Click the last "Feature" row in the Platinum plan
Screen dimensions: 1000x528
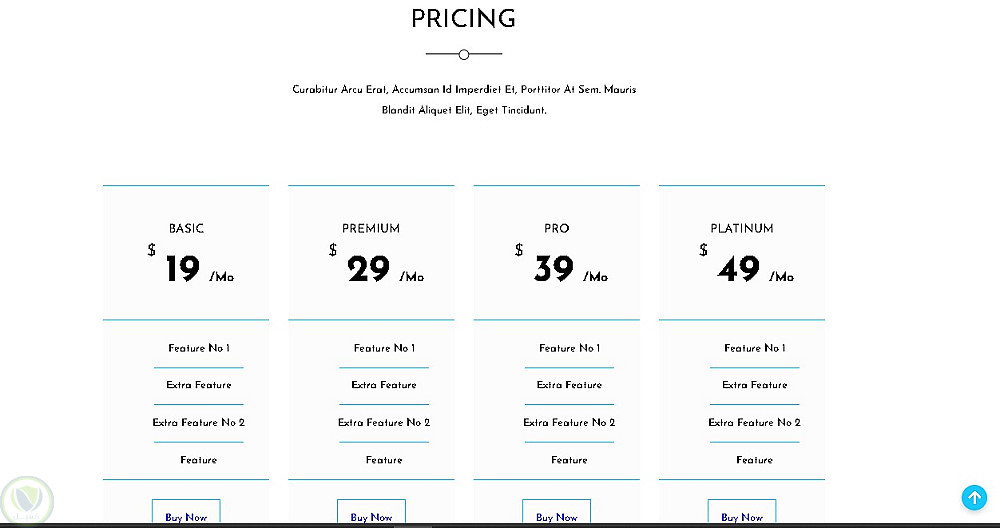click(x=755, y=460)
